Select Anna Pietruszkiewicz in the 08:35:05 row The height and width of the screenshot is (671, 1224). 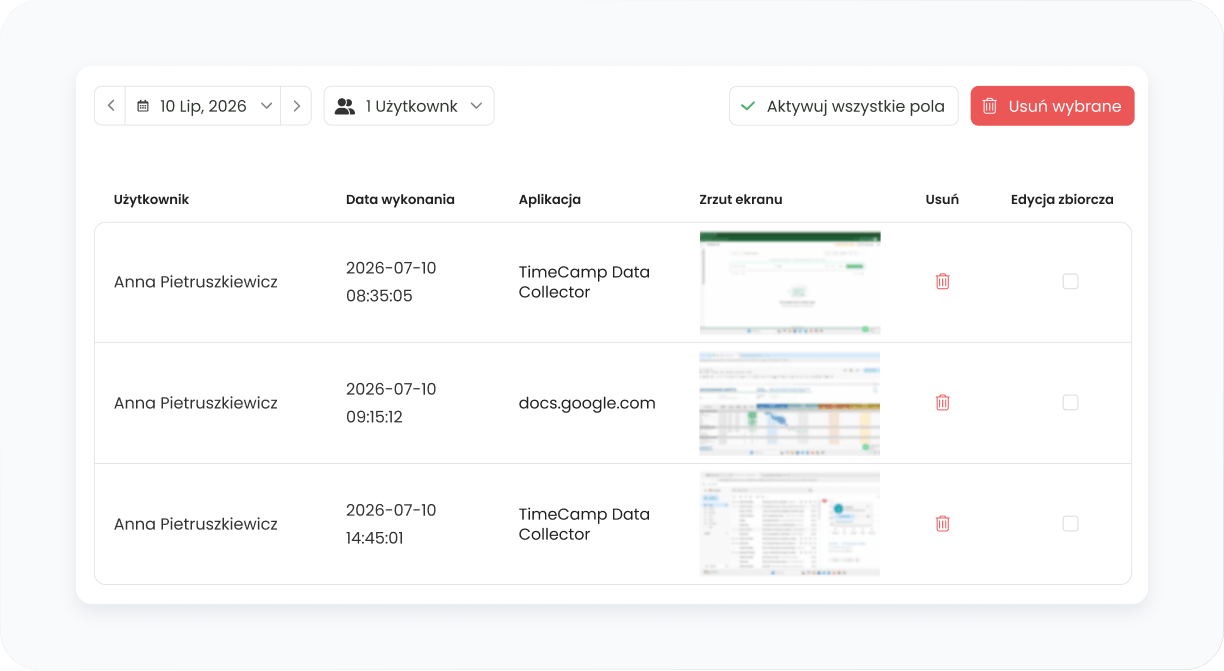point(196,282)
